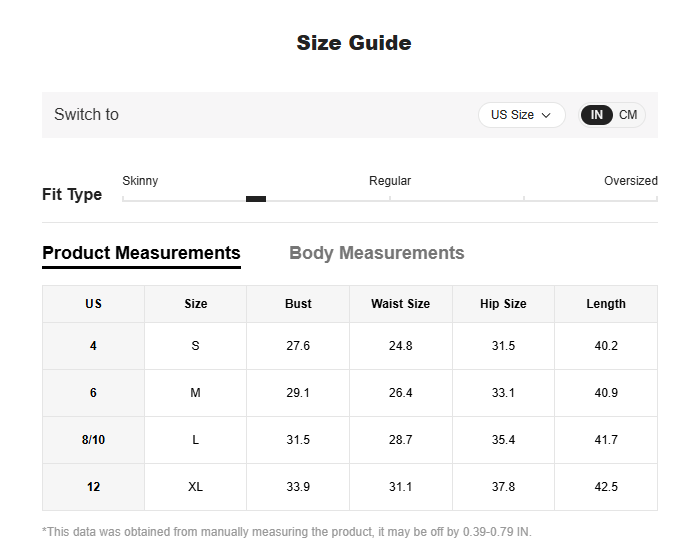Switch units to CM

click(628, 115)
